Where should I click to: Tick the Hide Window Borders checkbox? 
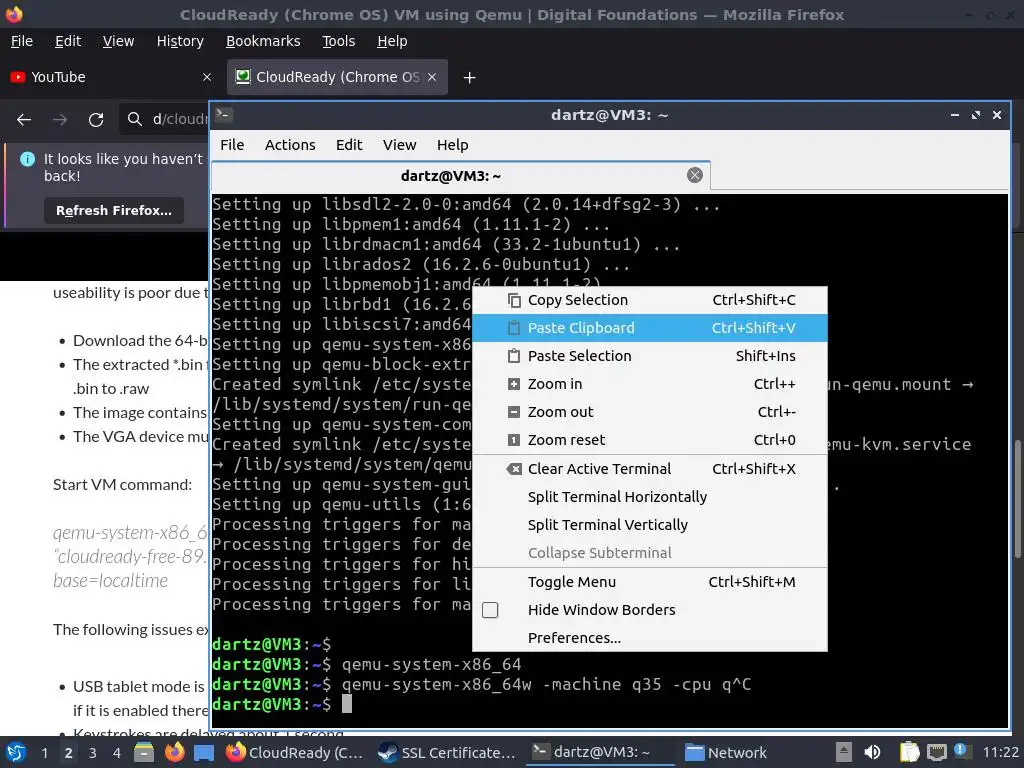click(490, 610)
